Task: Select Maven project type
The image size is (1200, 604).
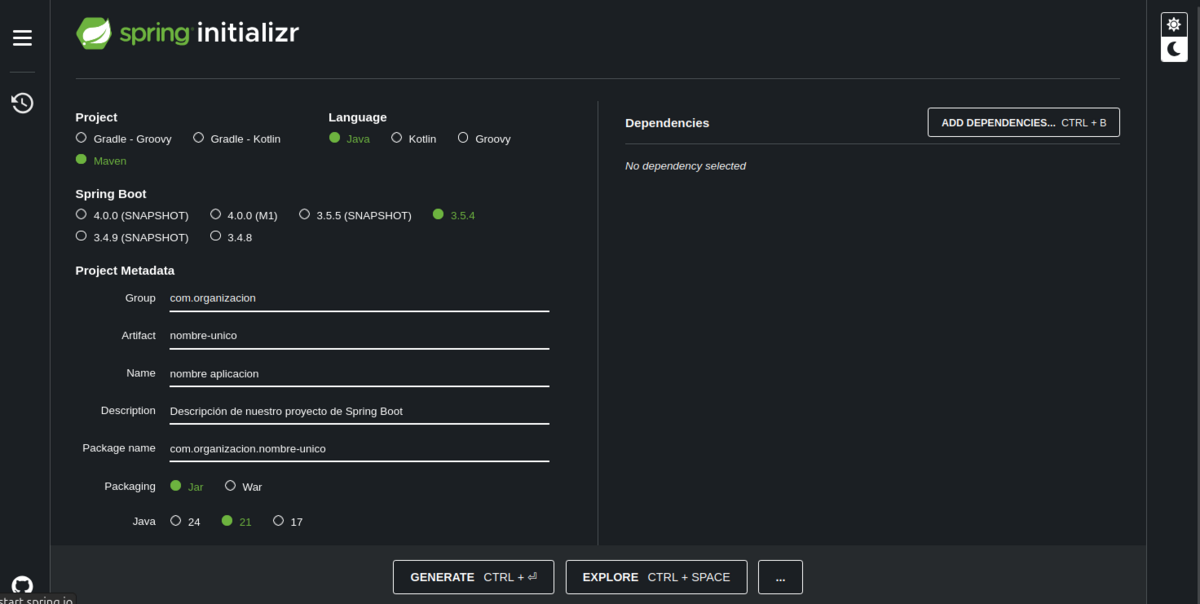Action: [101, 160]
